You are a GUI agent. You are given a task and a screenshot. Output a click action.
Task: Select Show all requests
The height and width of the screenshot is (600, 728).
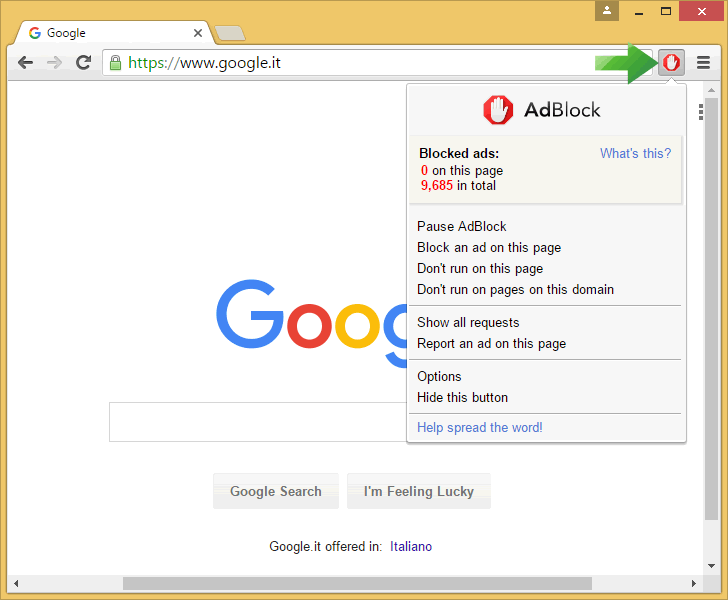point(468,322)
